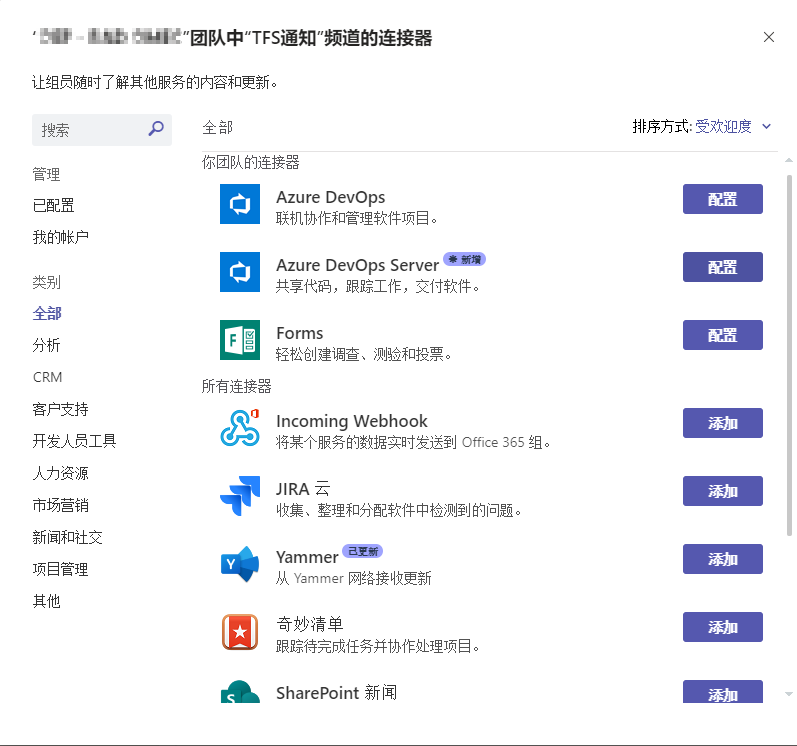Add the Incoming Webhook connector
The width and height of the screenshot is (797, 746).
click(x=722, y=423)
